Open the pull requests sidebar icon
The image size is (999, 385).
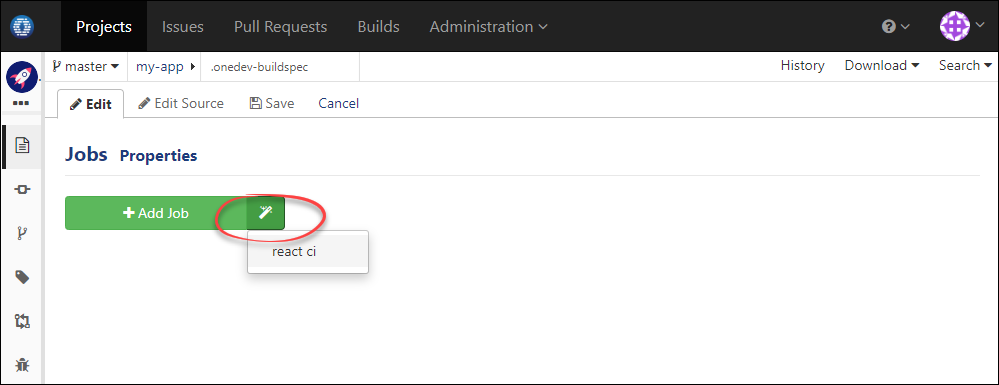tap(22, 321)
